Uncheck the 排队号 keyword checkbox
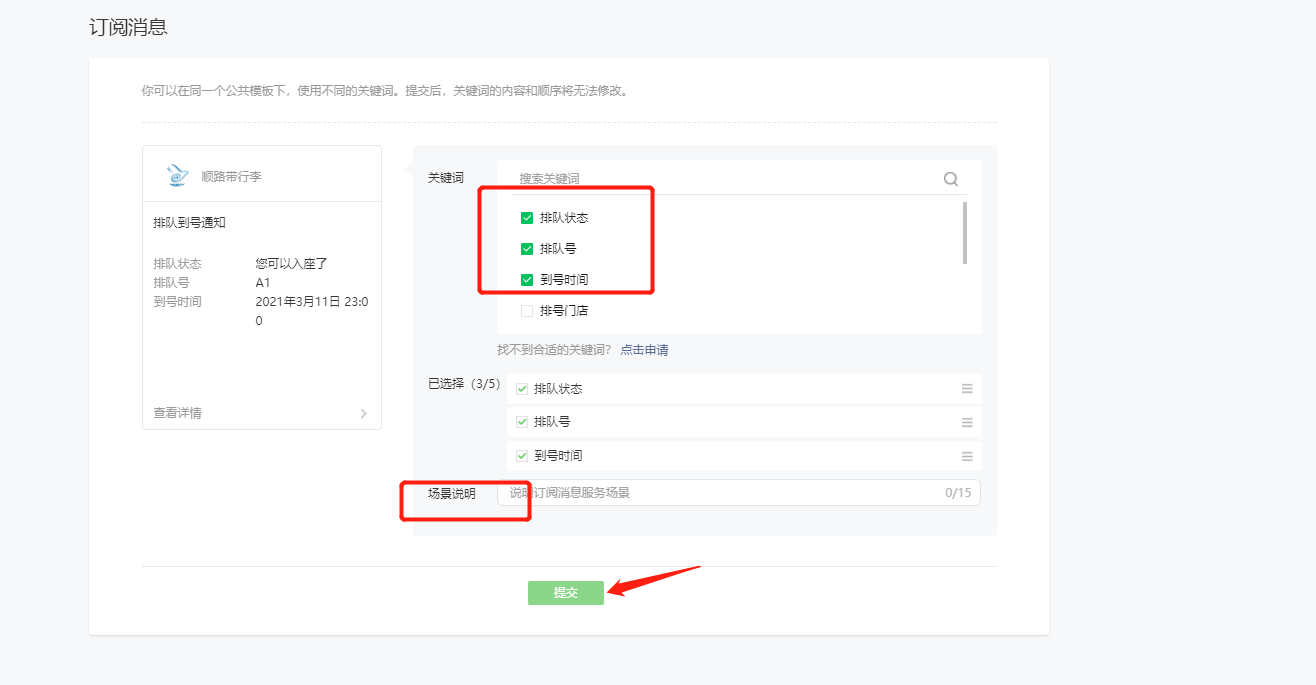 coord(527,249)
